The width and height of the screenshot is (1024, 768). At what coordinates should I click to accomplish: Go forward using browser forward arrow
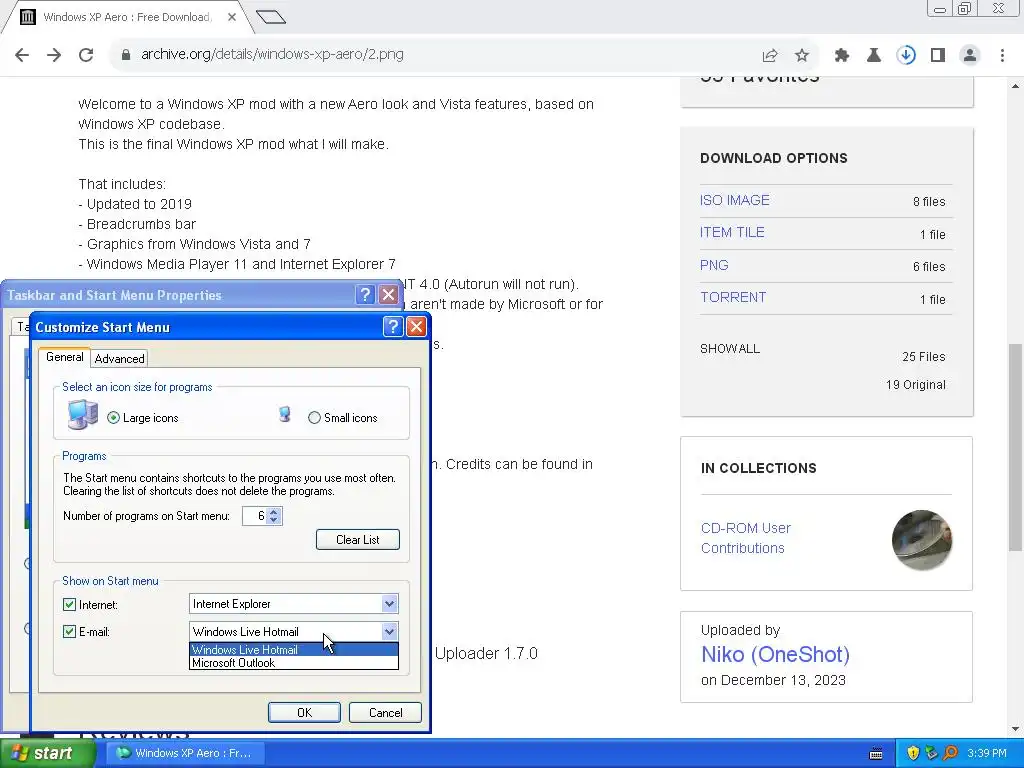point(54,55)
